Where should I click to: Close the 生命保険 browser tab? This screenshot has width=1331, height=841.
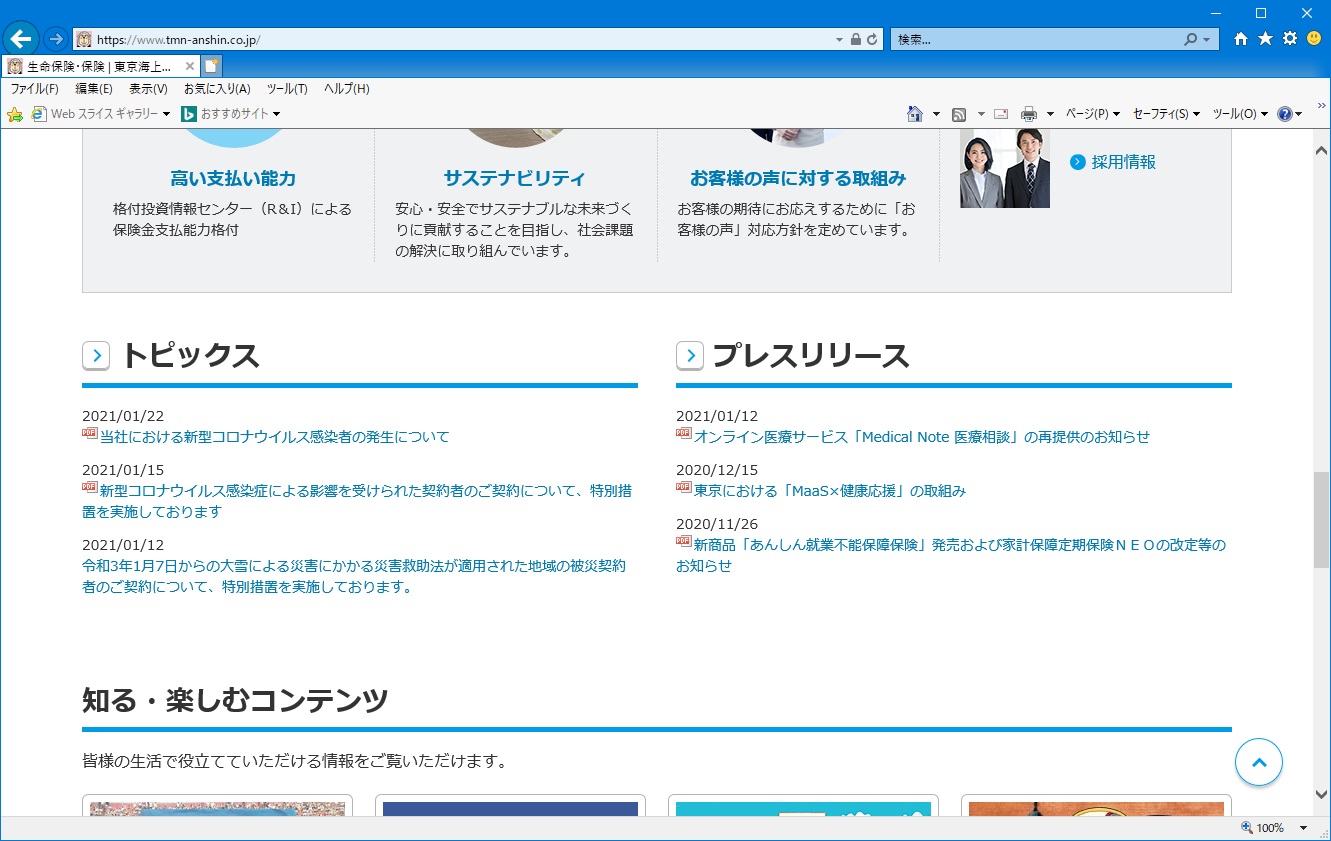click(x=190, y=66)
